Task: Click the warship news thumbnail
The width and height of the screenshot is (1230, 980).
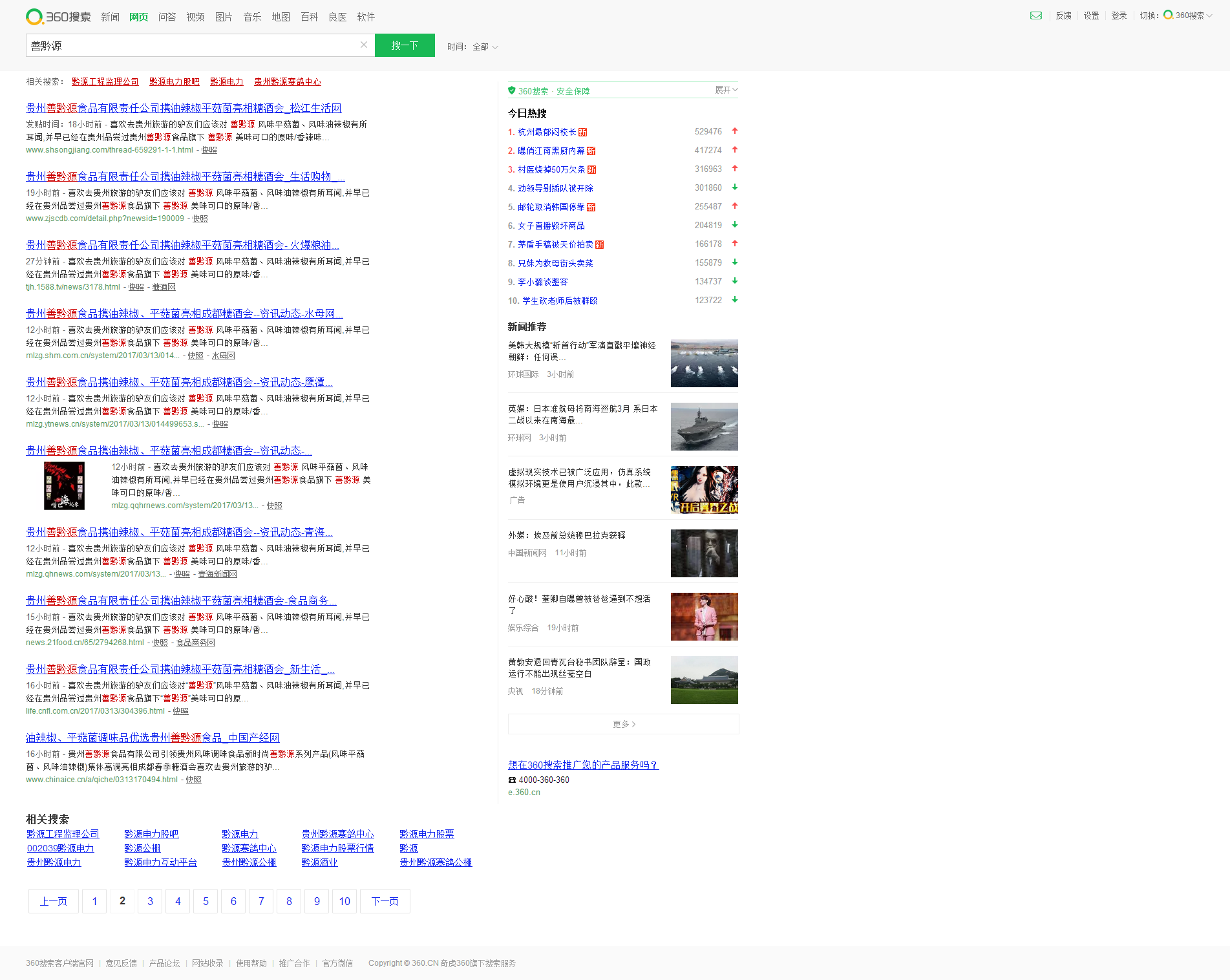Action: (704, 427)
